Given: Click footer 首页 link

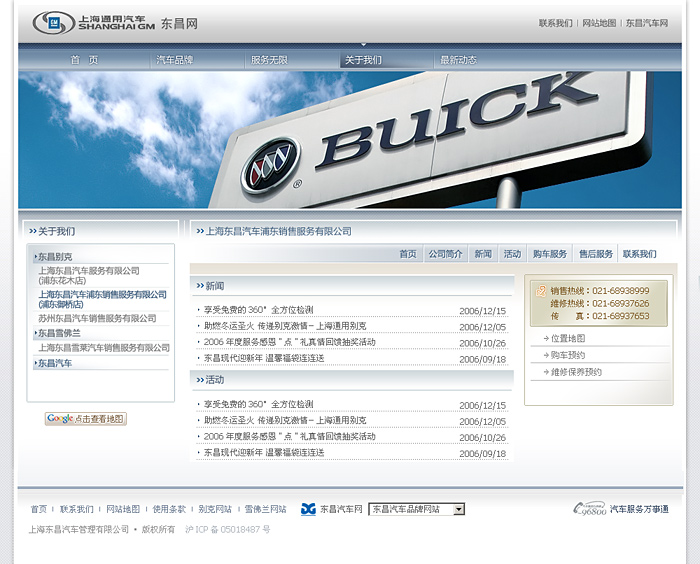Looking at the screenshot, I should pos(39,509).
